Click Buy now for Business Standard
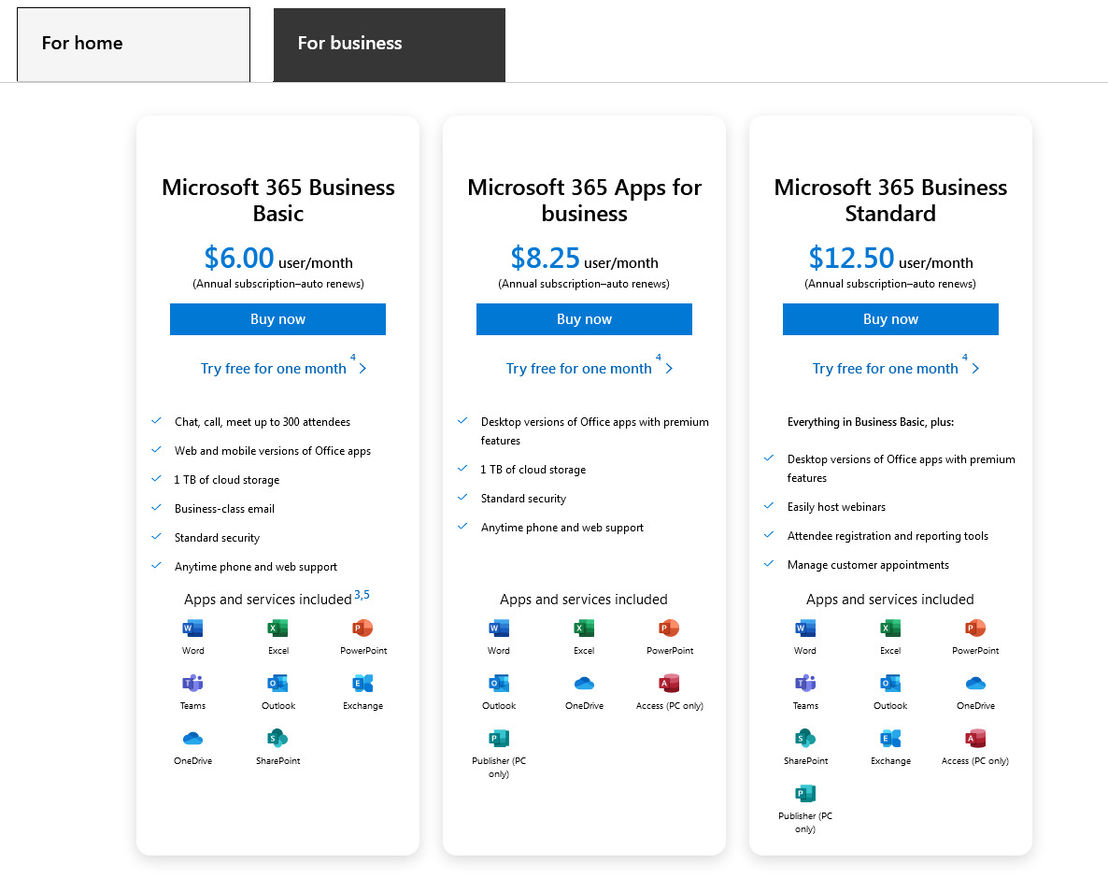This screenshot has height=874, width=1108. click(890, 319)
